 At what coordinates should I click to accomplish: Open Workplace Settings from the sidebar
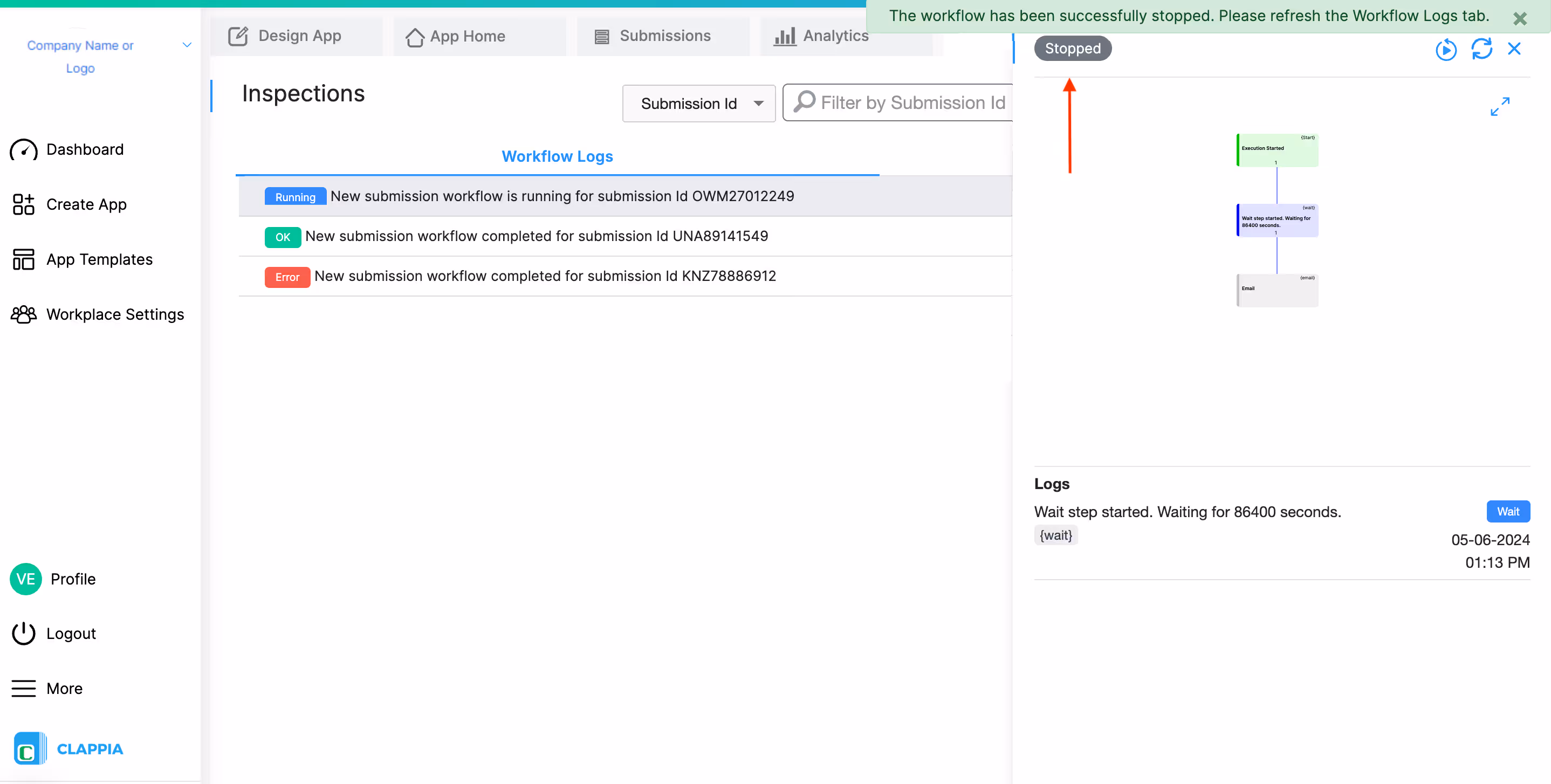point(115,314)
